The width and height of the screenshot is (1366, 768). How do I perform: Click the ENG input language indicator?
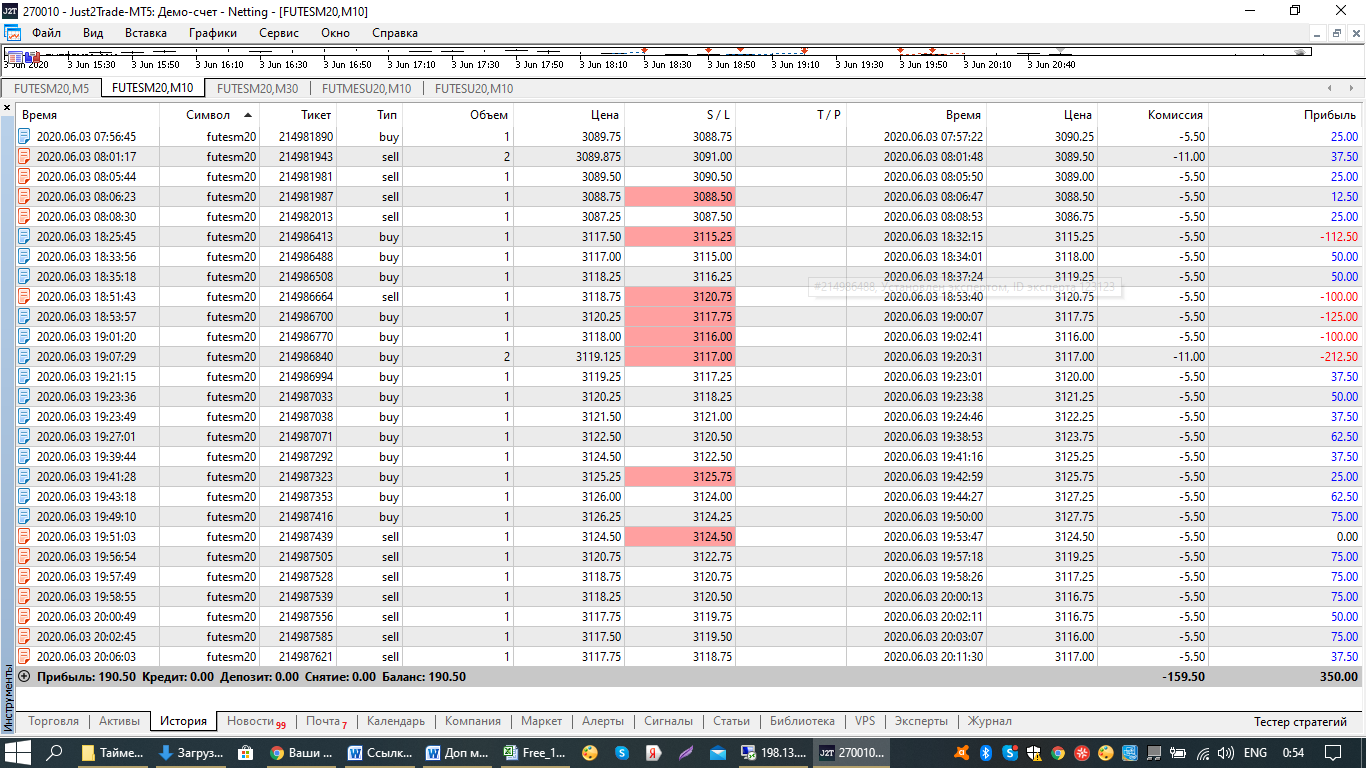pyautogui.click(x=1255, y=753)
